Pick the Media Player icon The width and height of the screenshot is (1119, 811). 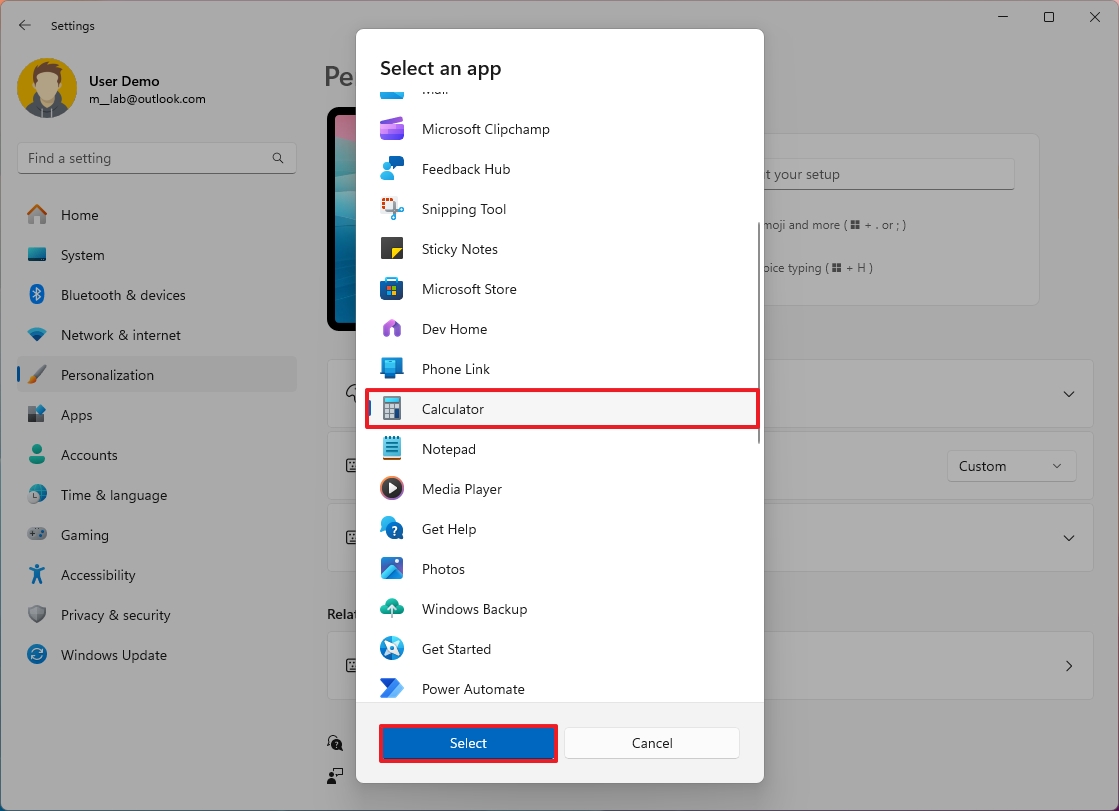click(x=392, y=489)
